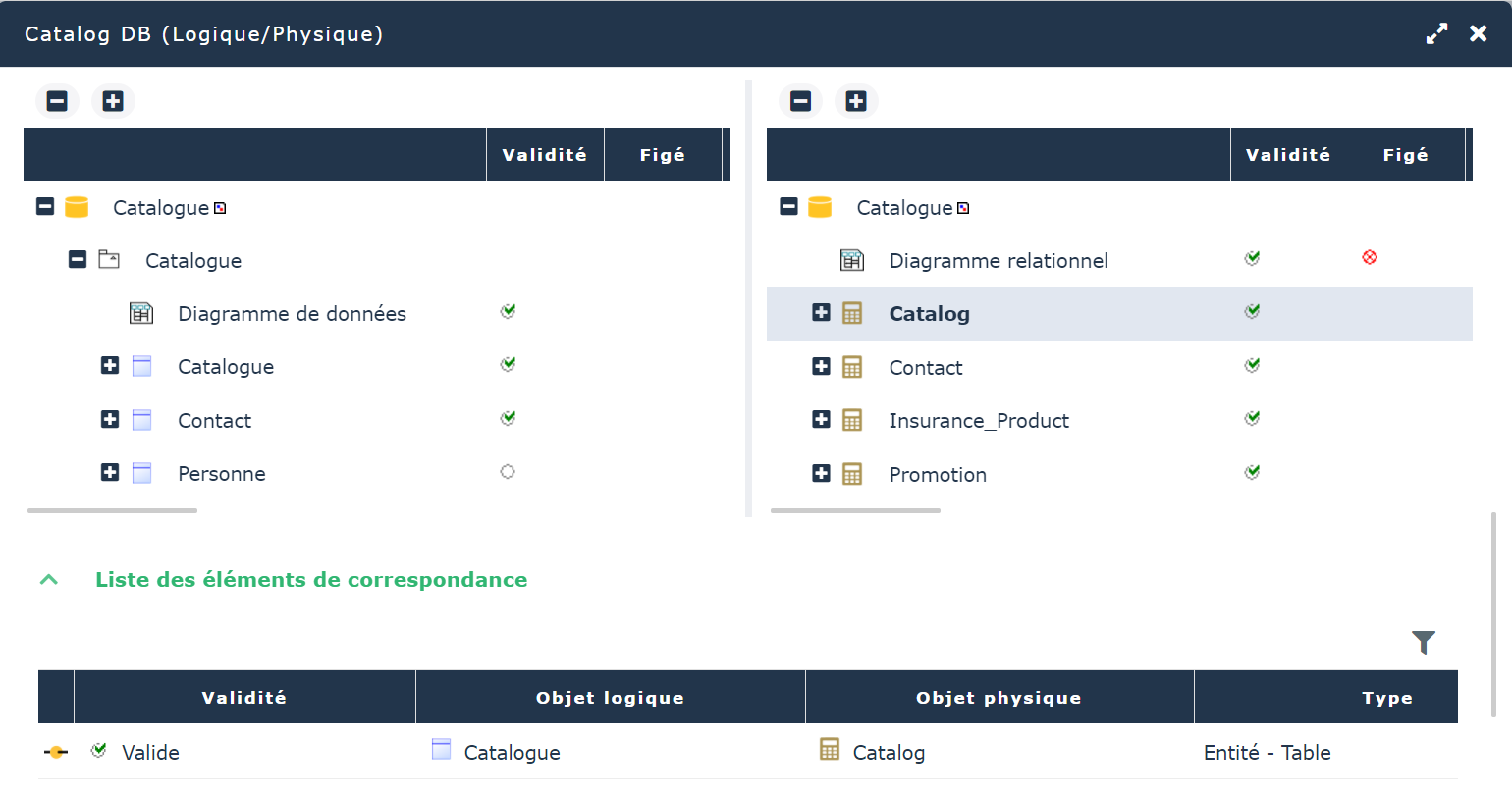Select the Promotion table in right tree

pyautogui.click(x=938, y=475)
